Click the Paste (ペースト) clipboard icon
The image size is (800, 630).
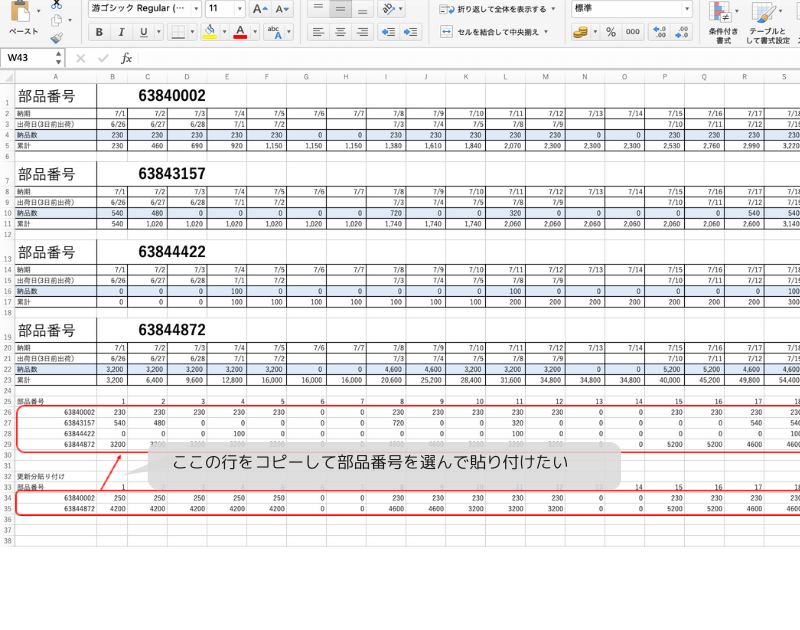(x=21, y=16)
